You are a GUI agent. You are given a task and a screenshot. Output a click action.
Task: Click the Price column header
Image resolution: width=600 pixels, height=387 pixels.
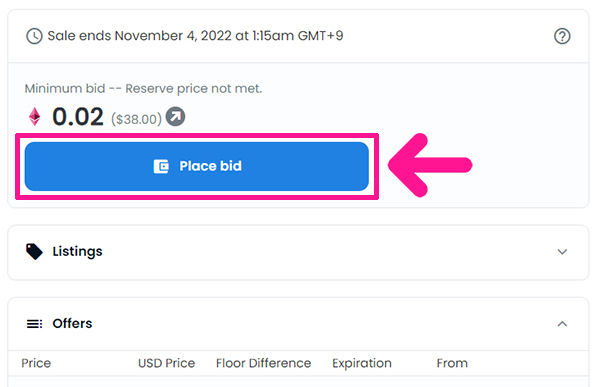pos(36,363)
